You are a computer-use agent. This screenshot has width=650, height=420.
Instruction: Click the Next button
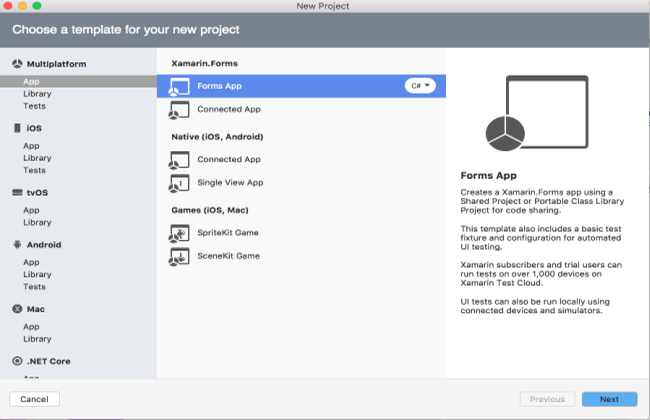609,399
